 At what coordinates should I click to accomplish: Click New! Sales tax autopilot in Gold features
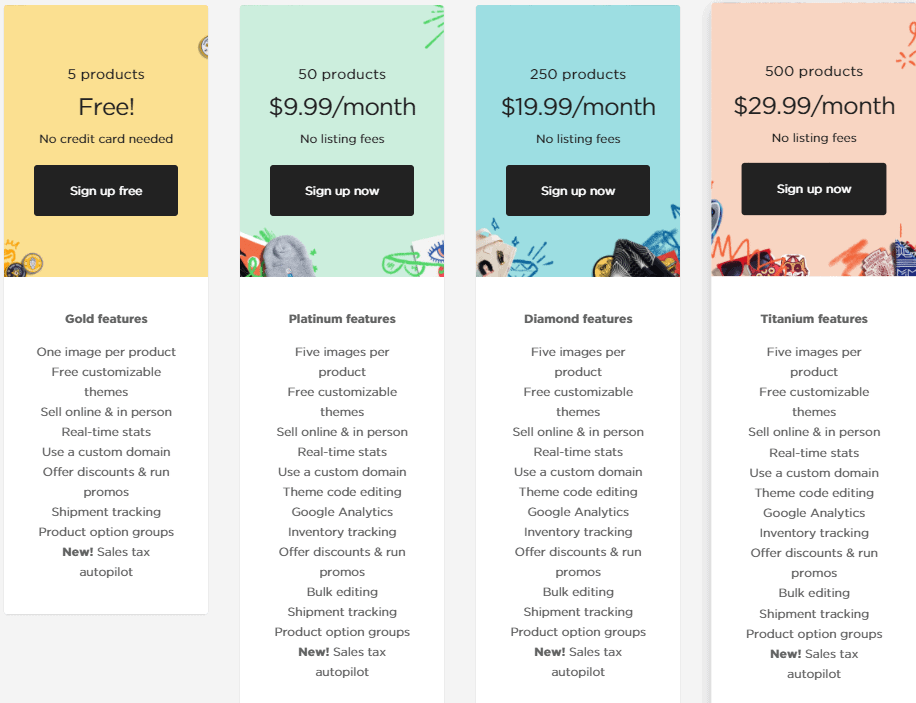(x=106, y=561)
